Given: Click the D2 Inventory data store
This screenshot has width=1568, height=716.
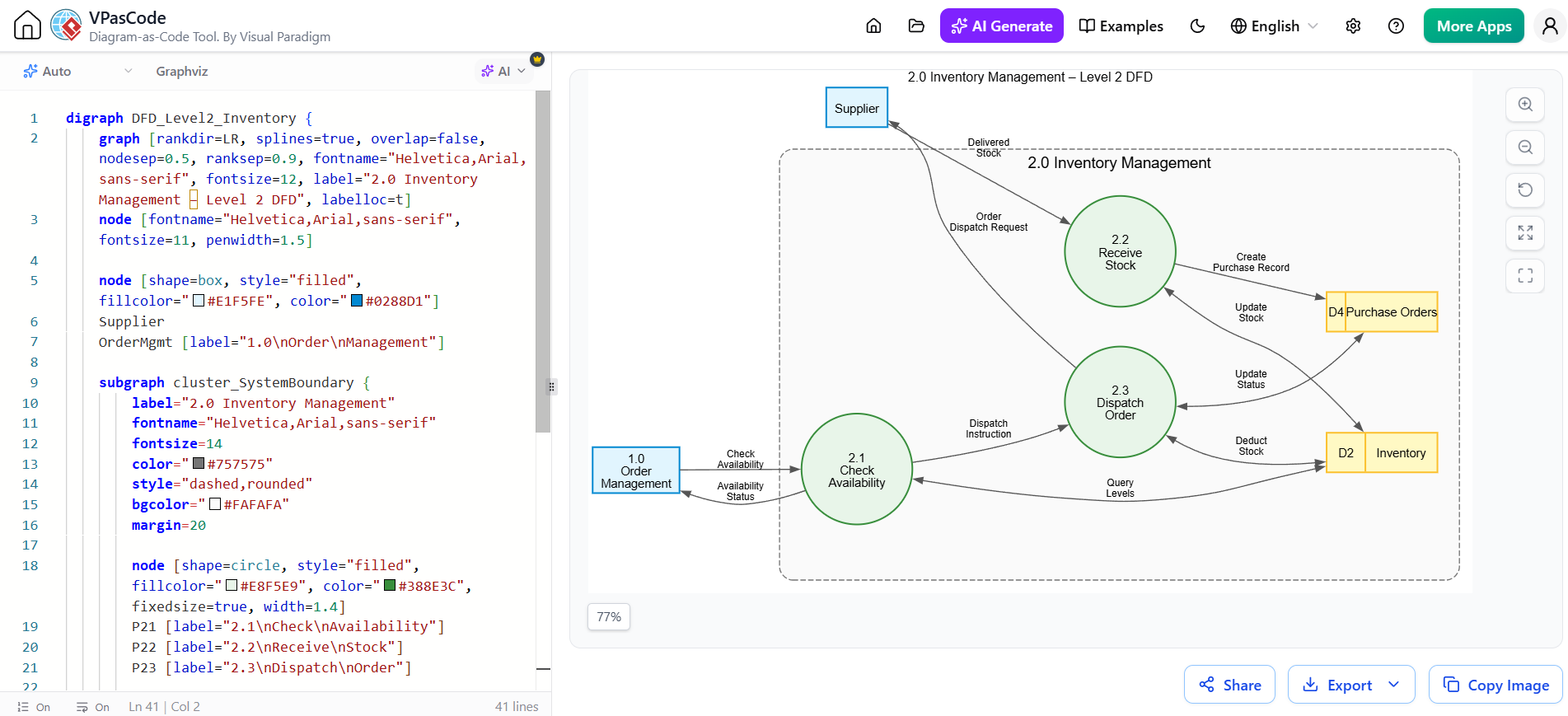Looking at the screenshot, I should point(1382,453).
